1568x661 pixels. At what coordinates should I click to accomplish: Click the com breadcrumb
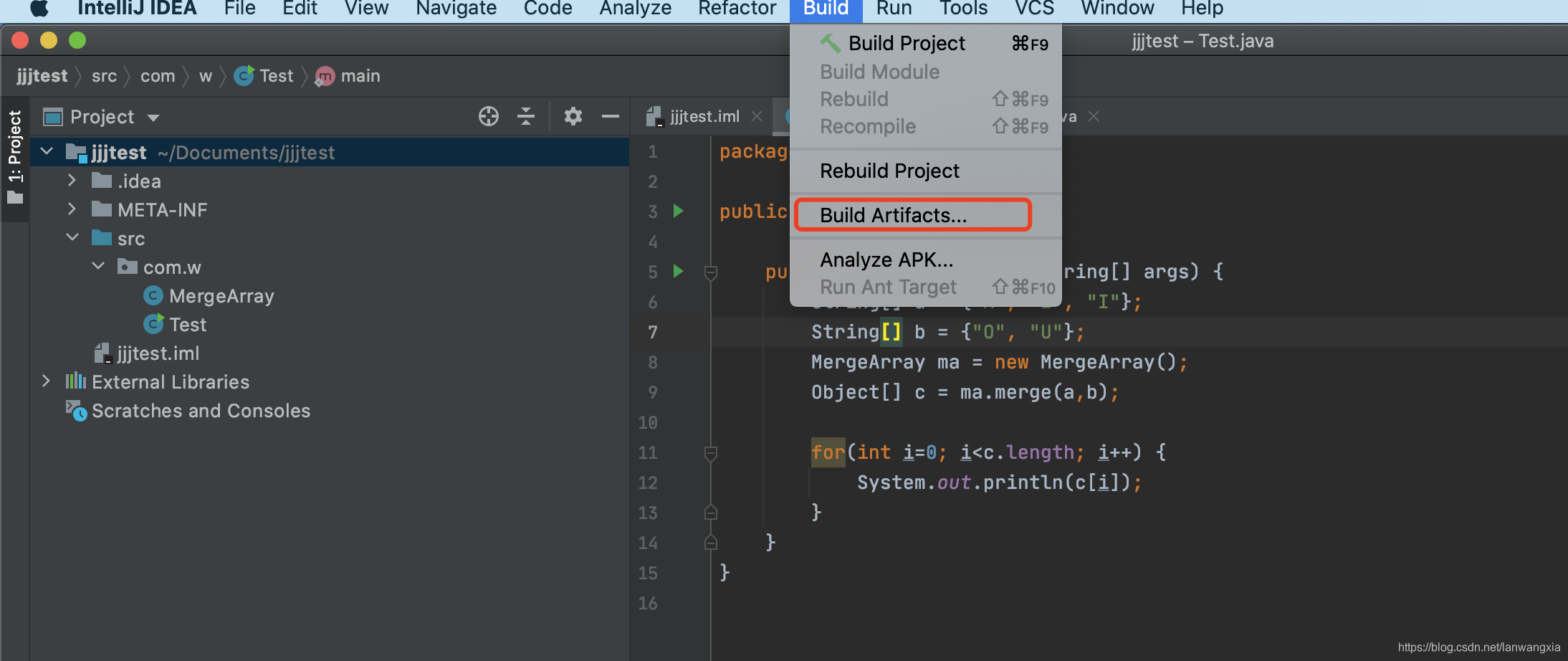tap(158, 76)
